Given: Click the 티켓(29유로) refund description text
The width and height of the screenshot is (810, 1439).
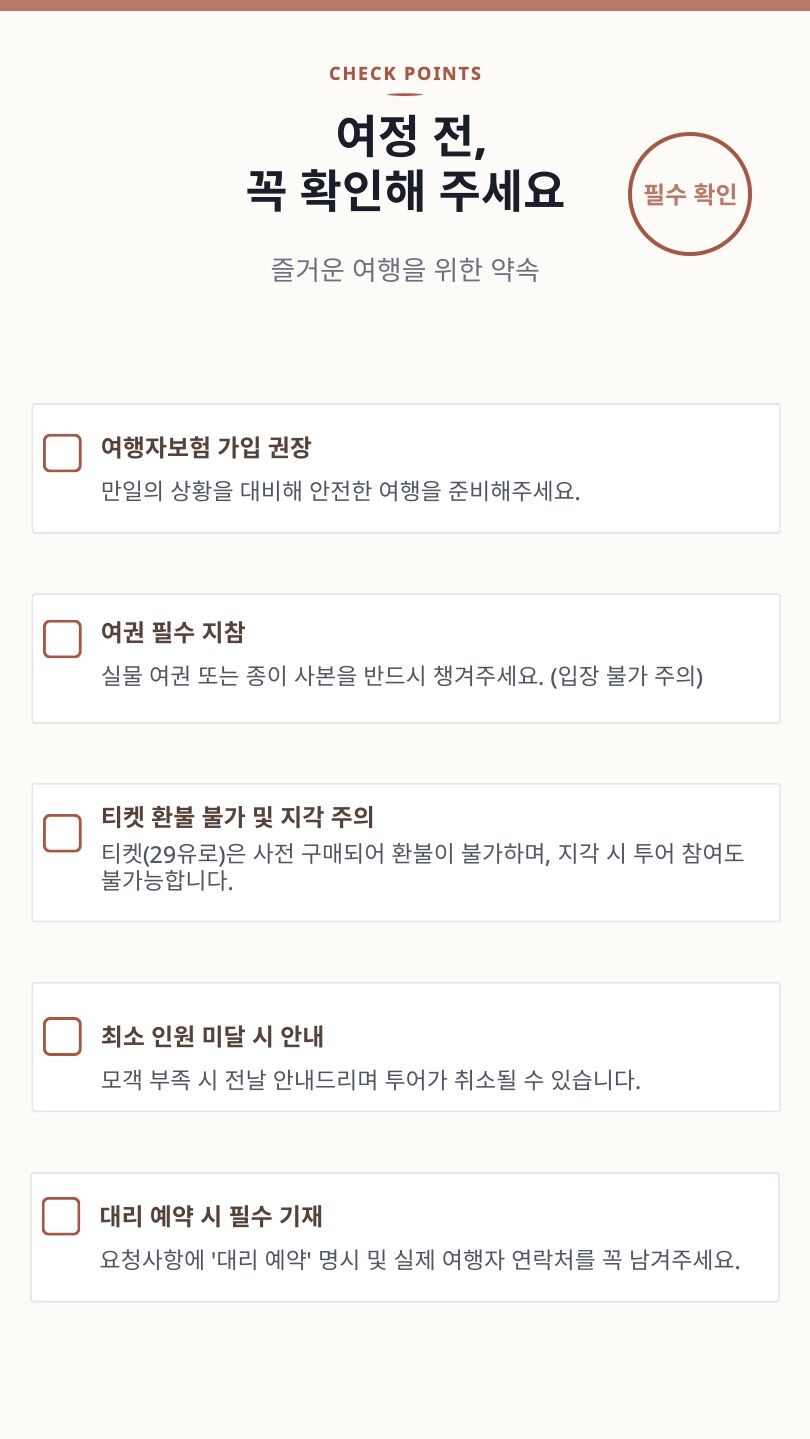Looking at the screenshot, I should tap(422, 867).
